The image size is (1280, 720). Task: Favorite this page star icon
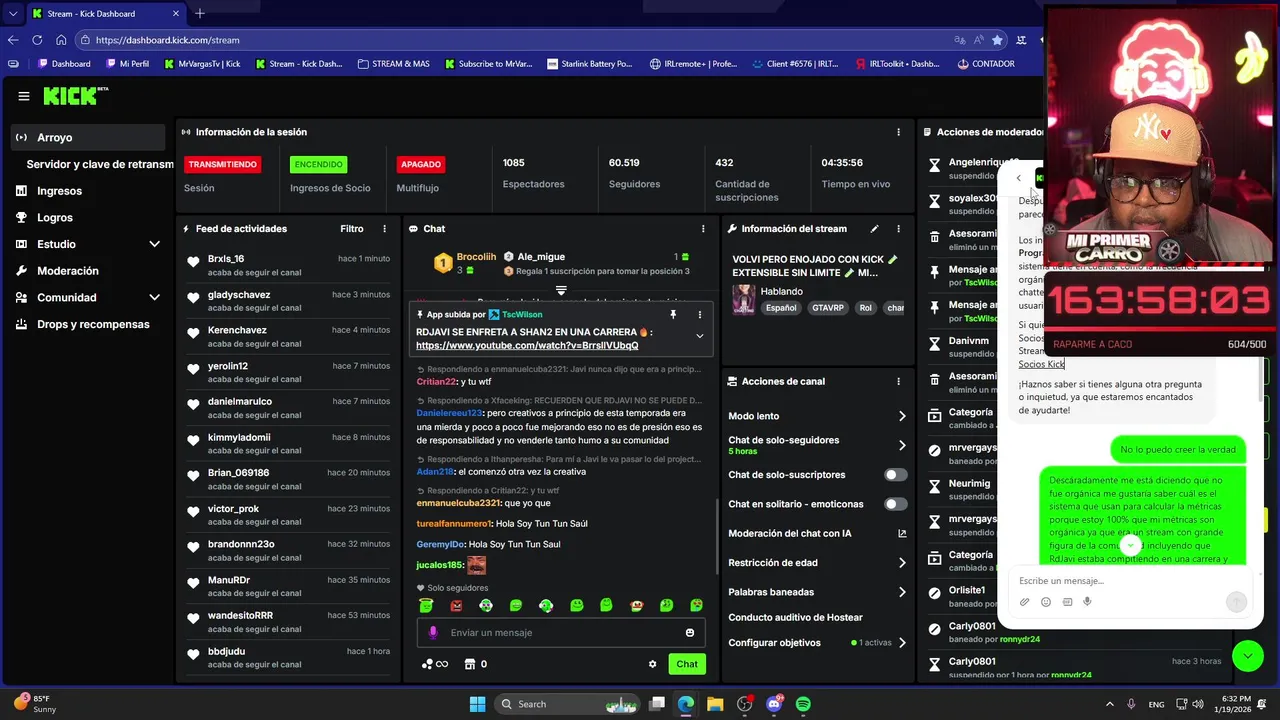tap(997, 40)
